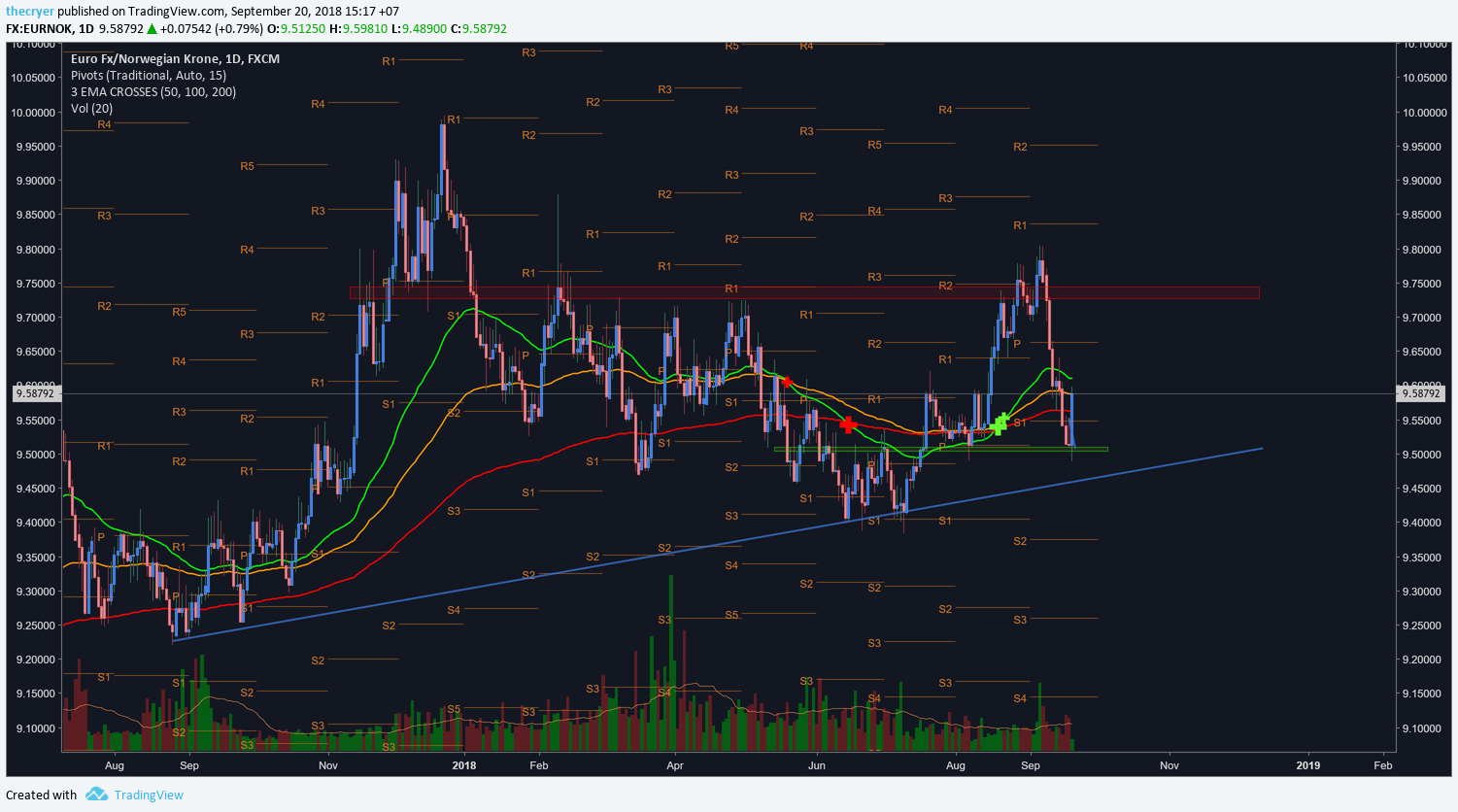Click the red cross EMA marker near June
1458x812 pixels.
click(x=848, y=424)
